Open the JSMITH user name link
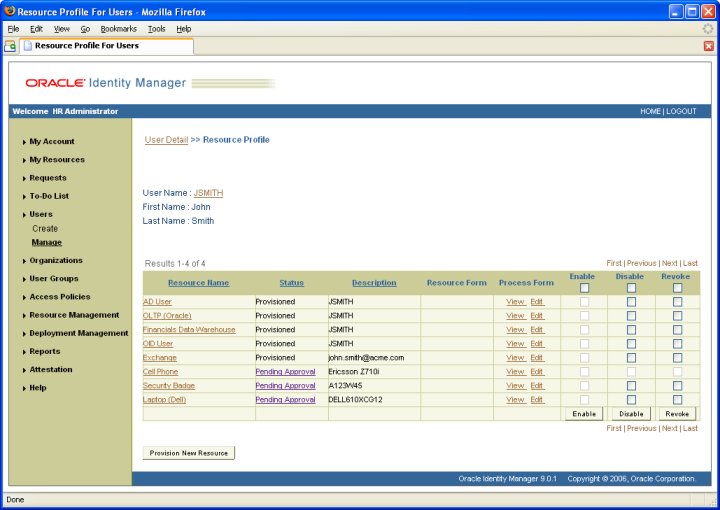 (x=208, y=193)
